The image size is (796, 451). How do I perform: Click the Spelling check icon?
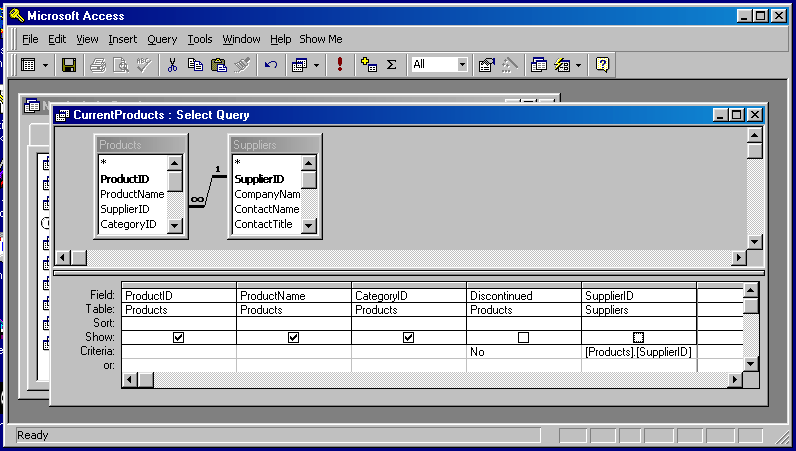pos(144,65)
